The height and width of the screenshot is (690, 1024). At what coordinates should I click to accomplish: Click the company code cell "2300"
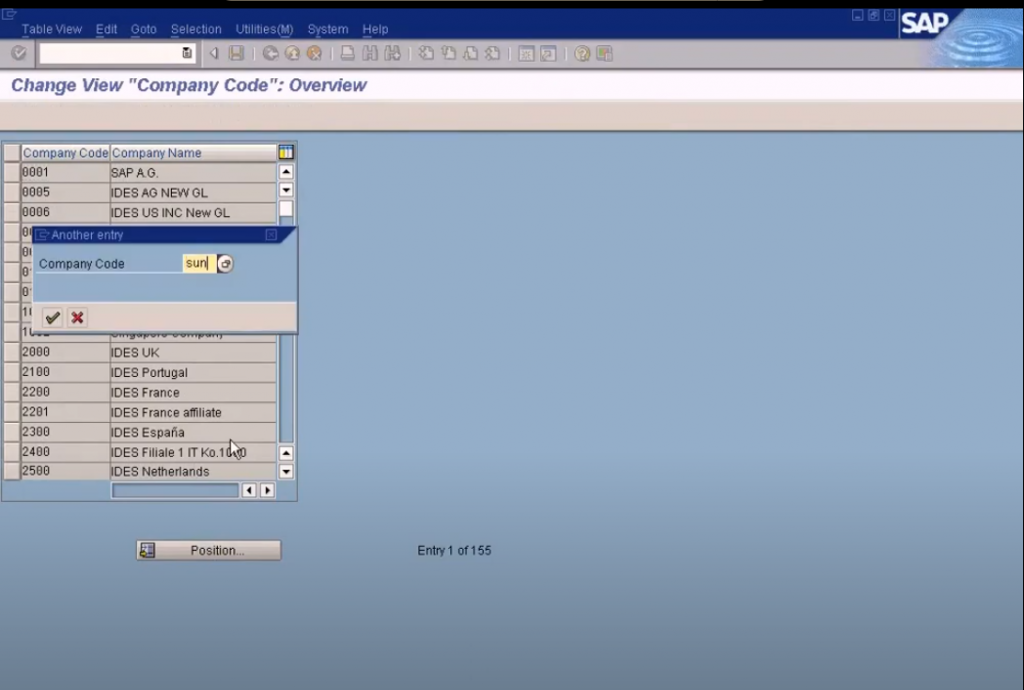click(x=65, y=432)
